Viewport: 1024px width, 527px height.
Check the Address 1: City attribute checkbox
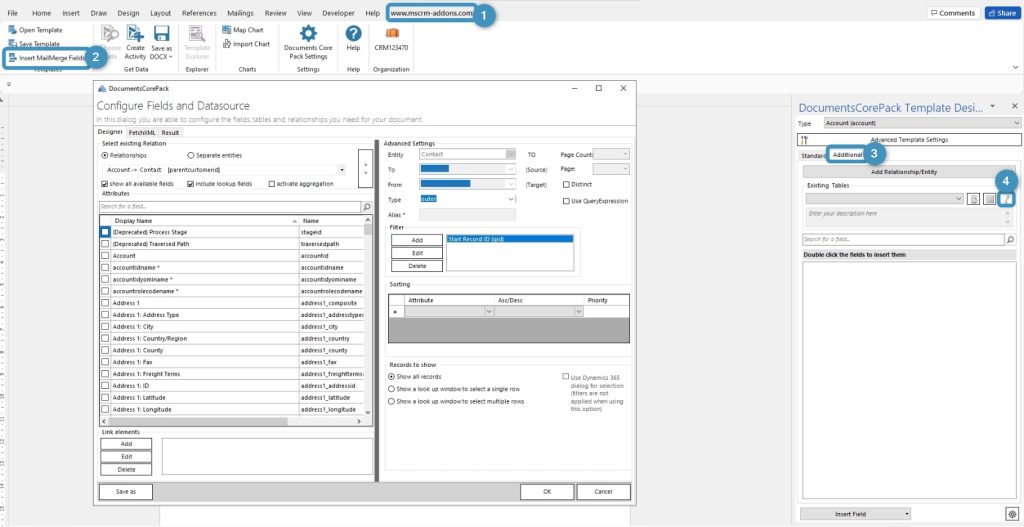point(105,327)
